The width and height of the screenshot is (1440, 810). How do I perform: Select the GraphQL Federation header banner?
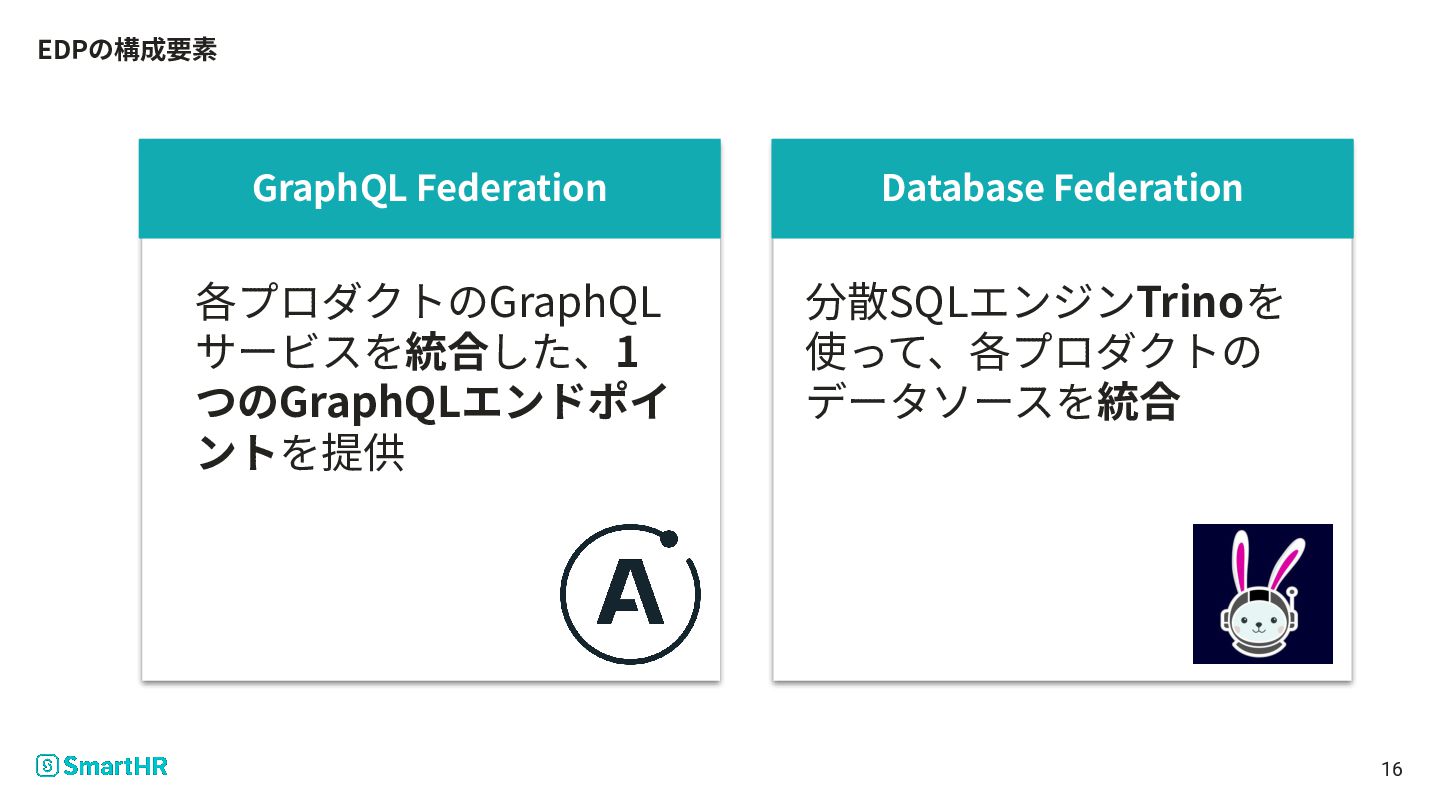[430, 188]
